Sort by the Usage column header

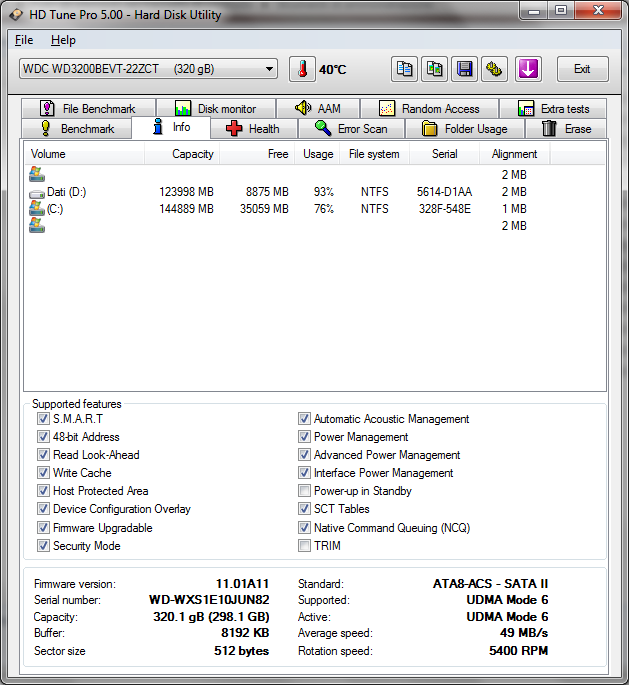pyautogui.click(x=316, y=154)
